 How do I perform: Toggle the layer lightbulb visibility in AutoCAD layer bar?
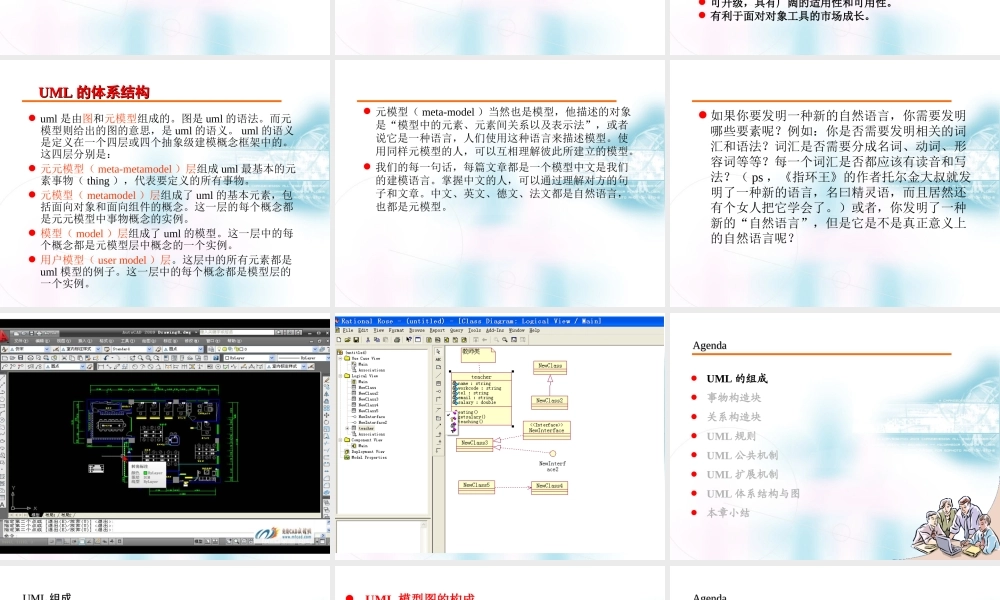pos(219,349)
